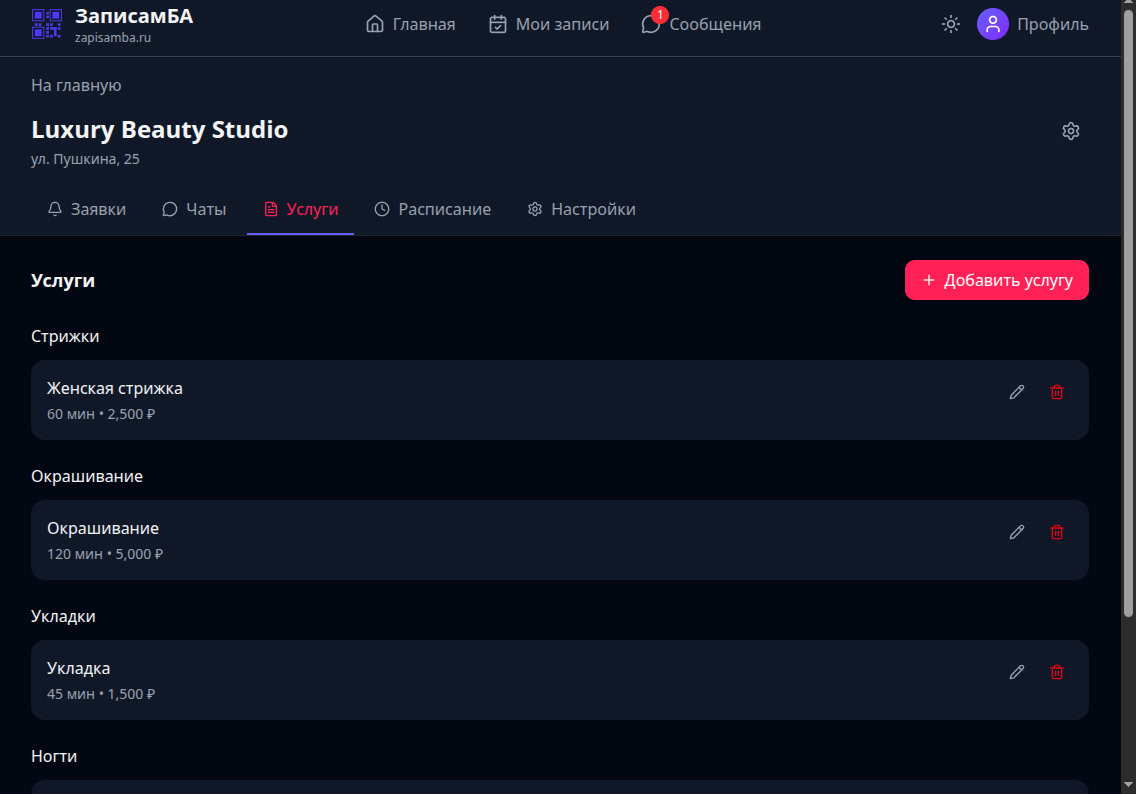Switch to the Расписание tab
Screen dimensions: 1136x795
[432, 209]
